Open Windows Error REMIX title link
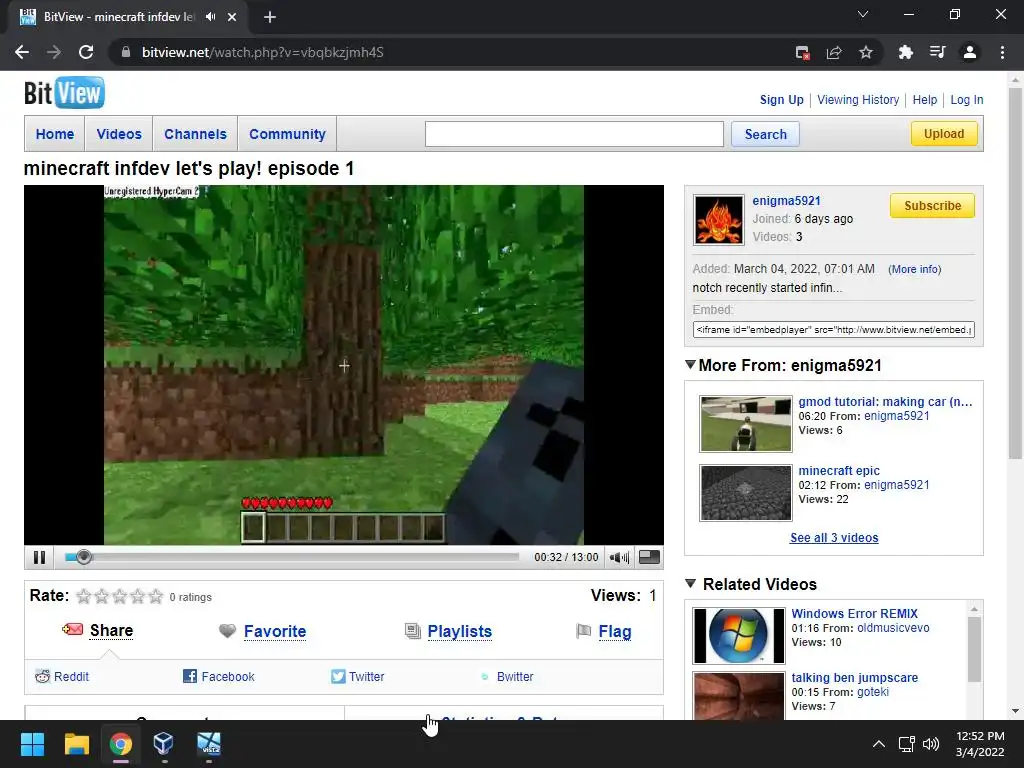Viewport: 1024px width, 768px height. click(854, 614)
